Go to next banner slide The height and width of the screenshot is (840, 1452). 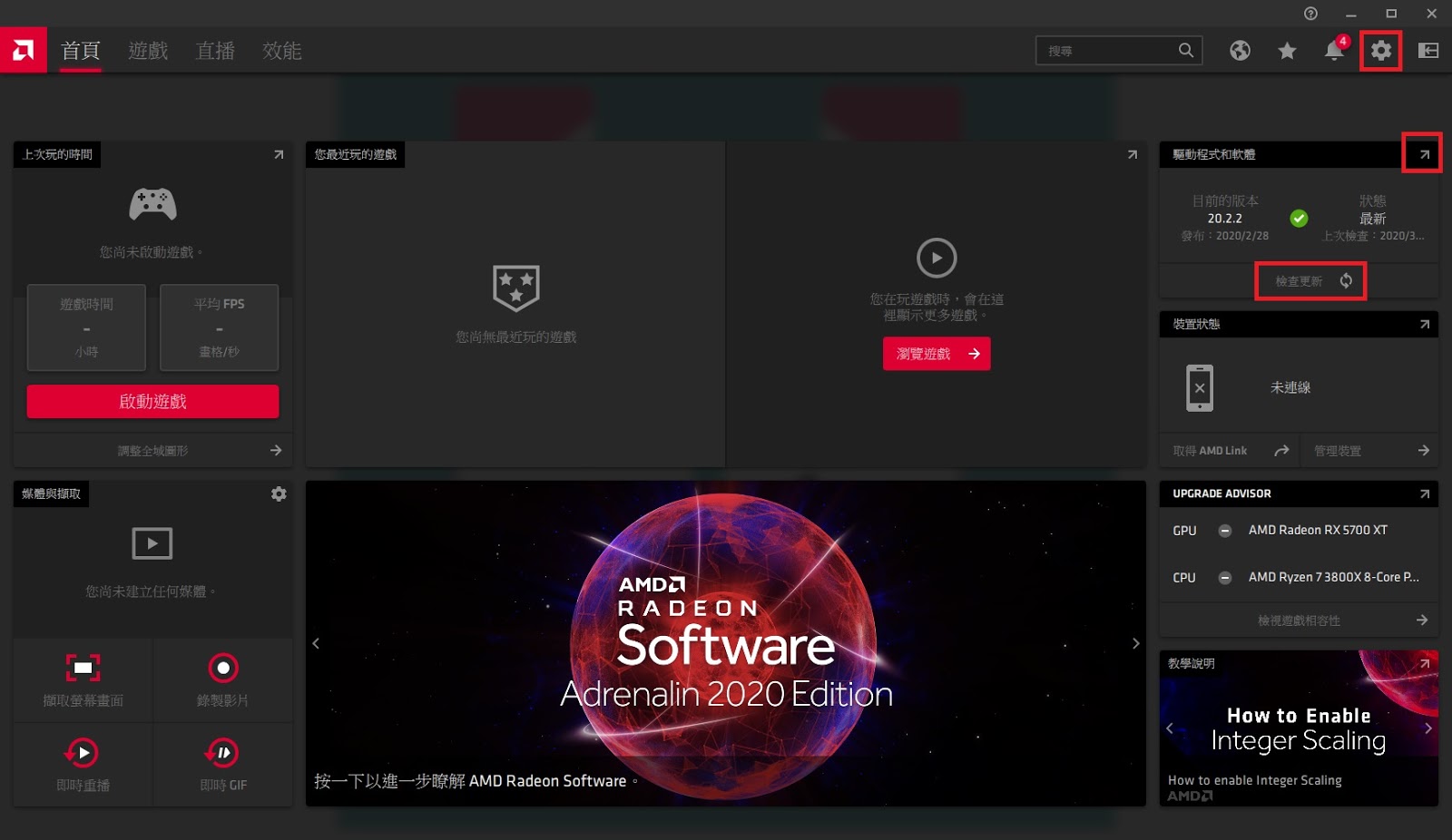coord(1135,643)
